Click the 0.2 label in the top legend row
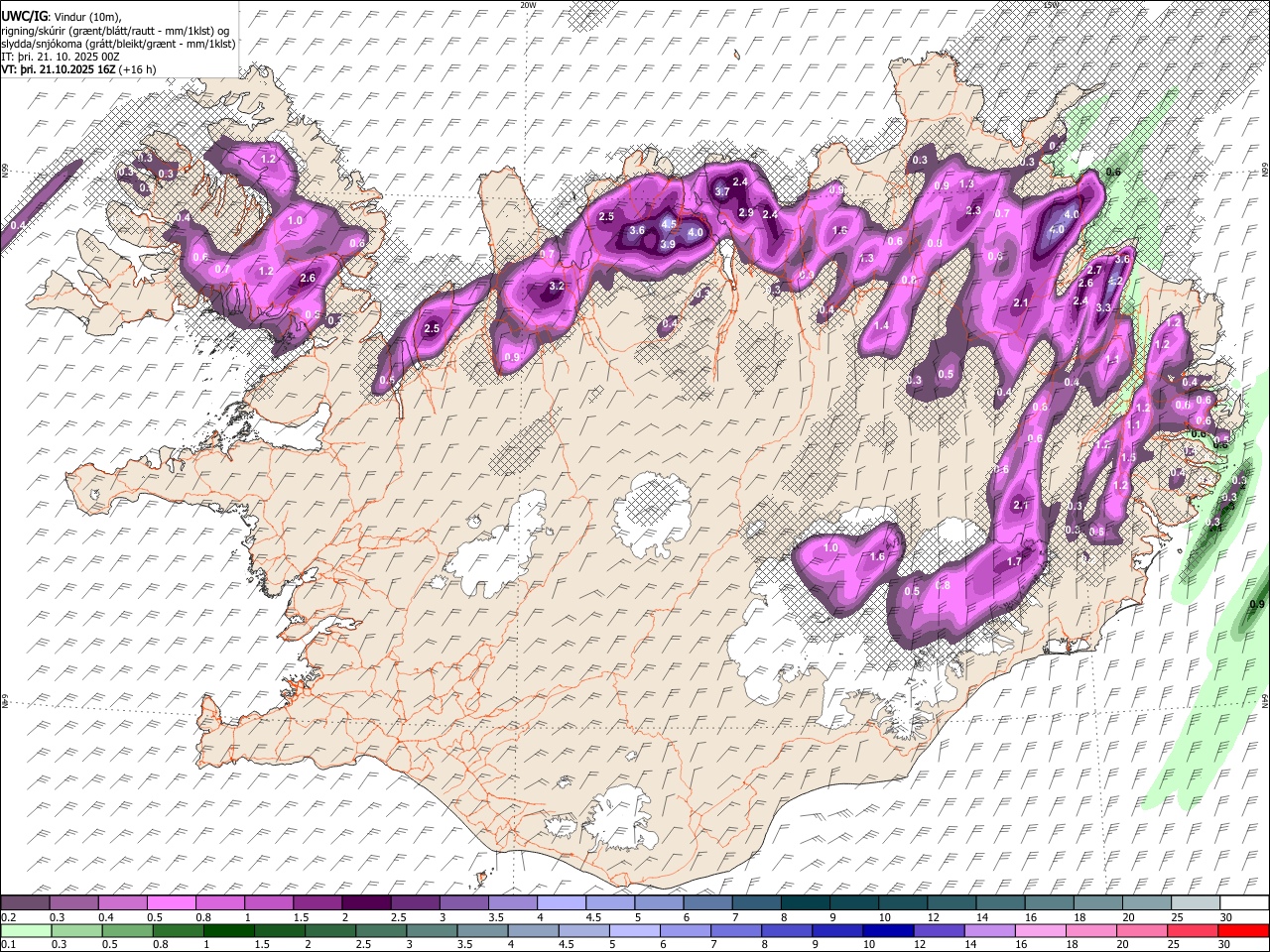 [x=8, y=917]
